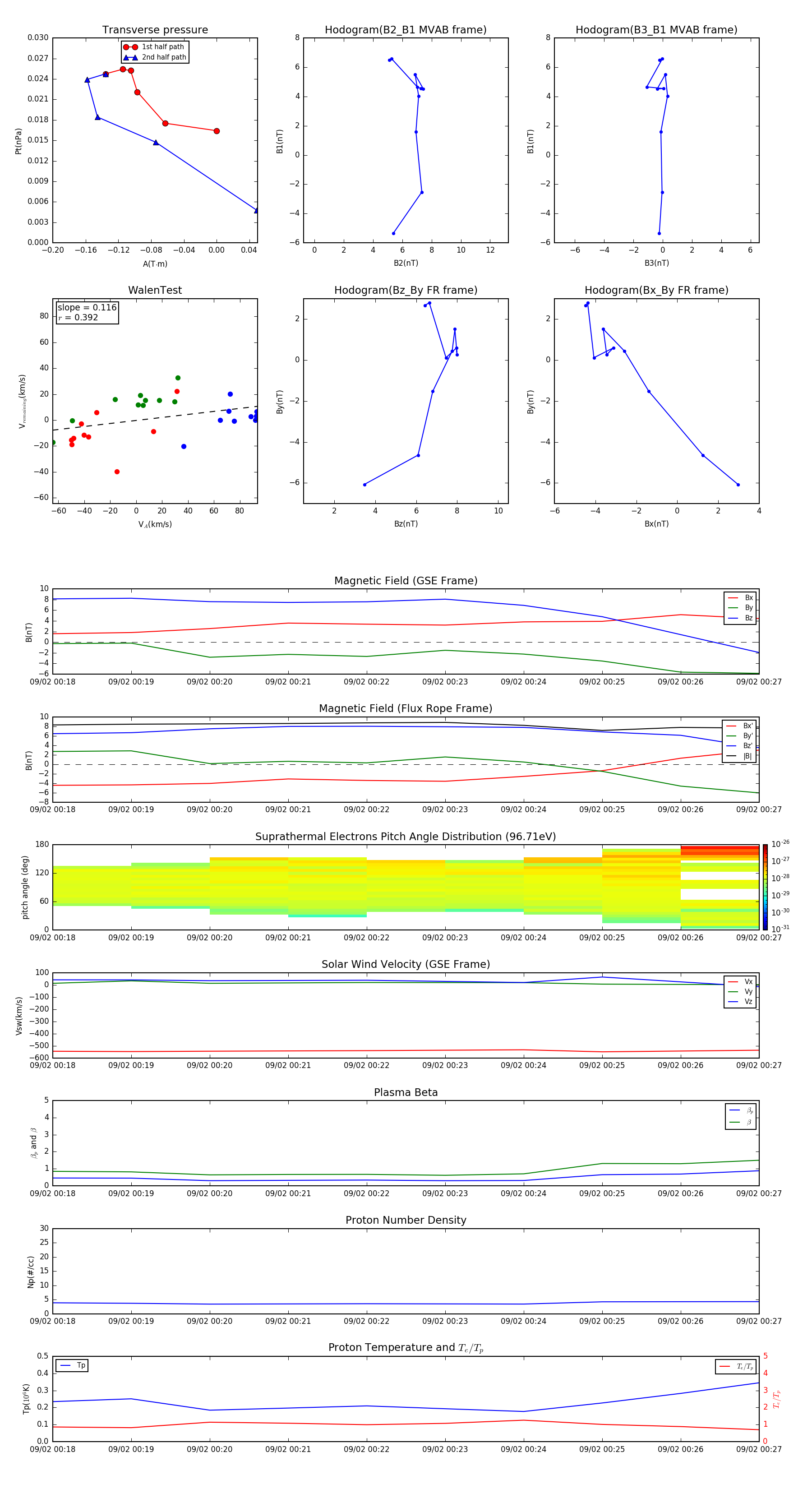Click the Suprathermal Electrons Pitch Angle Distribution title
This screenshot has width=812, height=1489.
(x=405, y=837)
